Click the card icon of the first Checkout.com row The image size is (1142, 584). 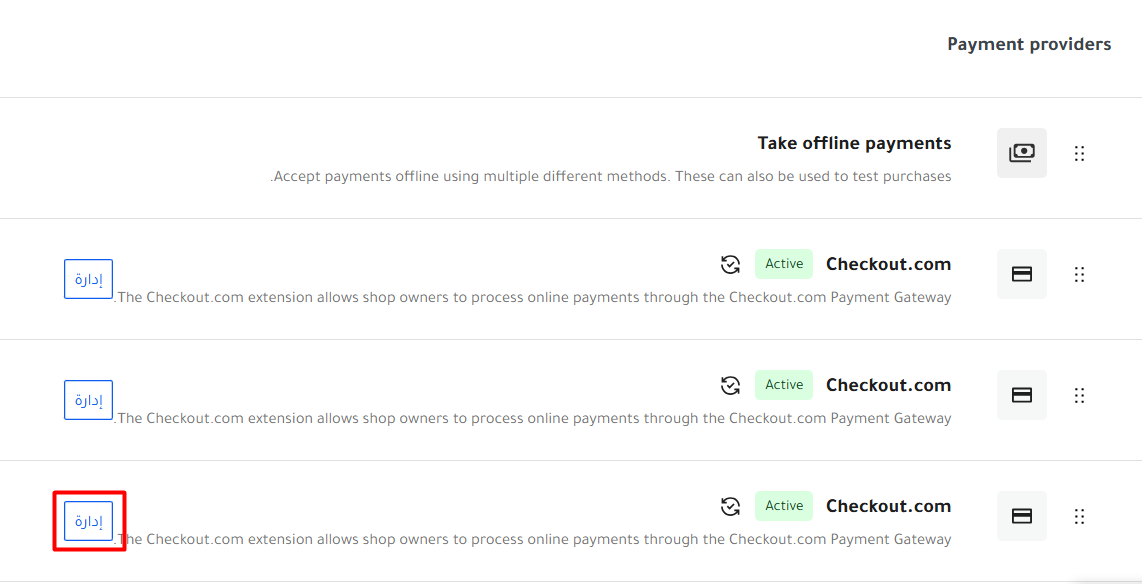click(1021, 274)
